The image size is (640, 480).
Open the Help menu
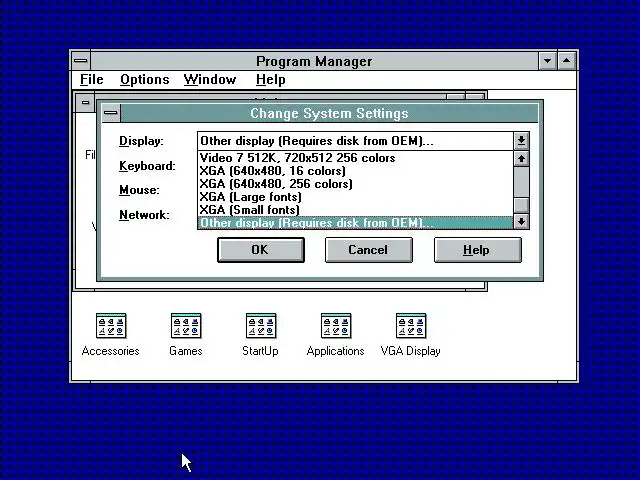point(270,79)
